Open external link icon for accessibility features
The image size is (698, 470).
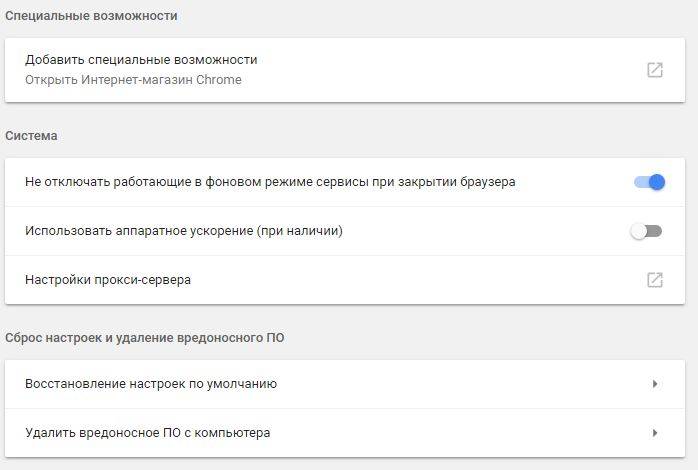654,70
